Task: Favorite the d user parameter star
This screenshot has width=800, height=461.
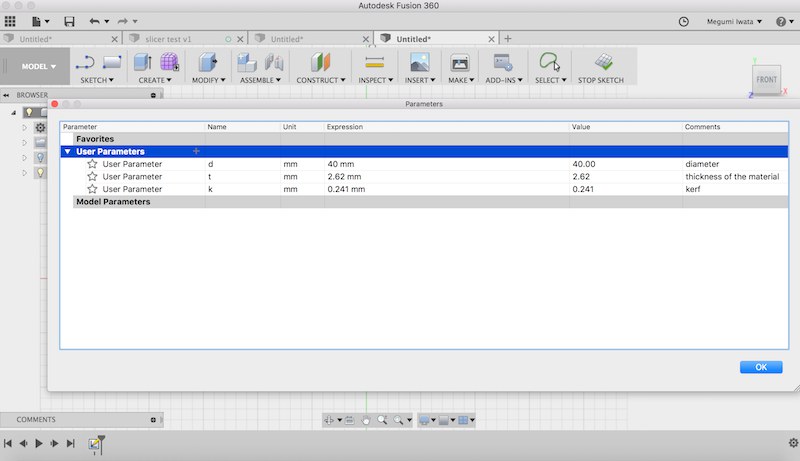Action: click(92, 164)
